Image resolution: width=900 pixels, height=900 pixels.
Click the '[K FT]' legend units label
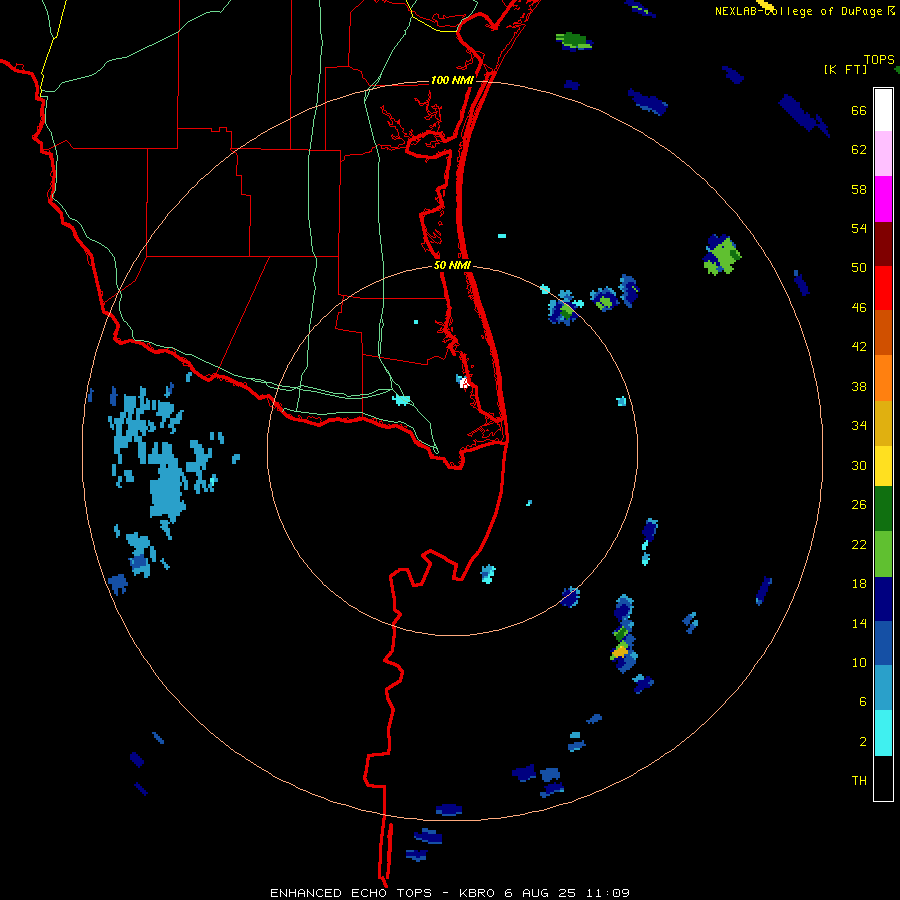tap(845, 69)
